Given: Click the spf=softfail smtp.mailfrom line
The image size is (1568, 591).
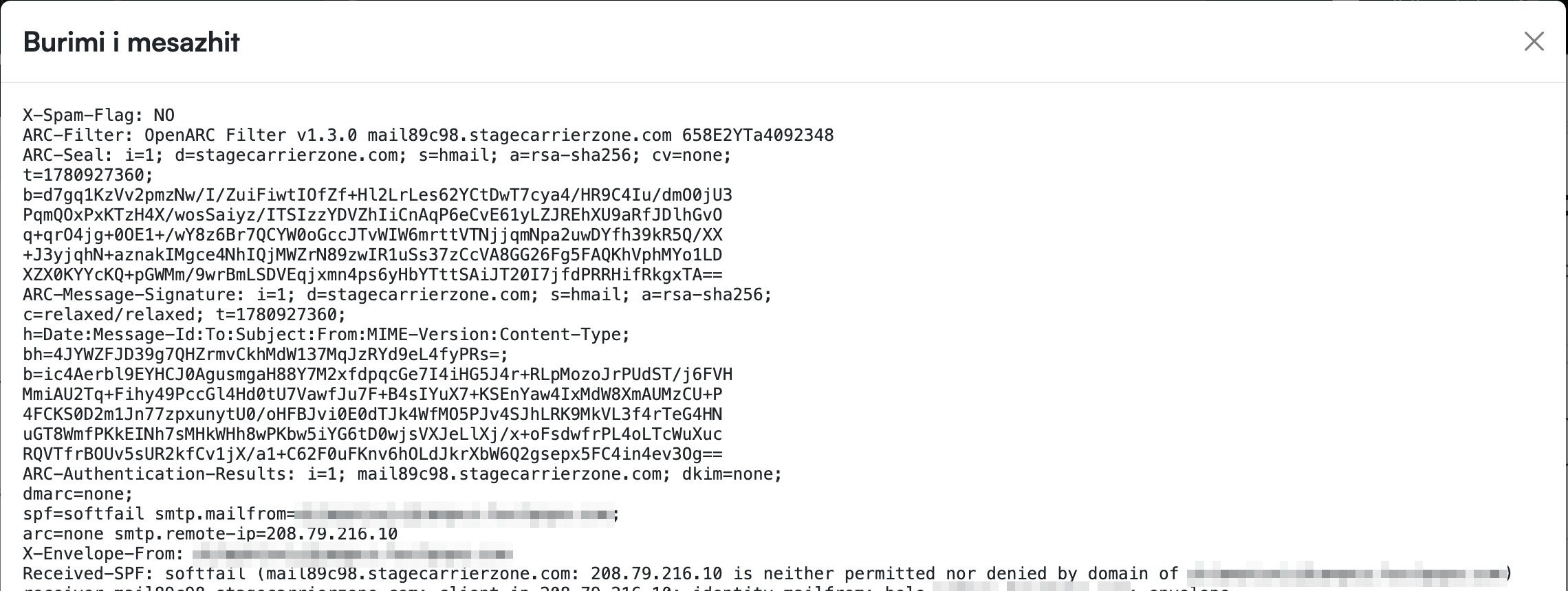Looking at the screenshot, I should pyautogui.click(x=321, y=513).
